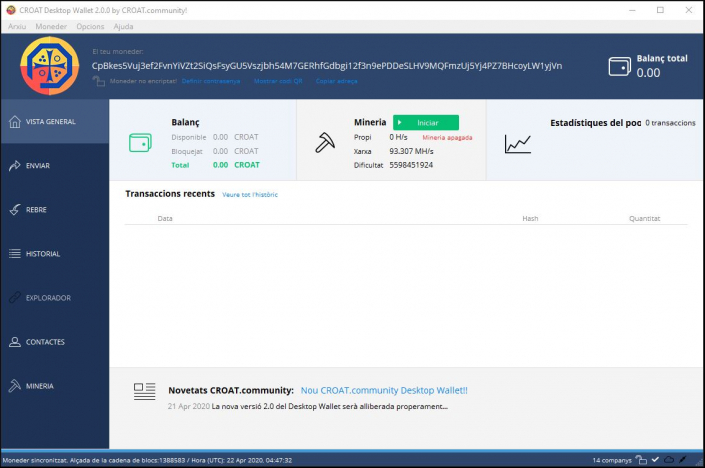This screenshot has height=468, width=705.
Task: Click the 'Disponible' balance label
Action: 188,137
